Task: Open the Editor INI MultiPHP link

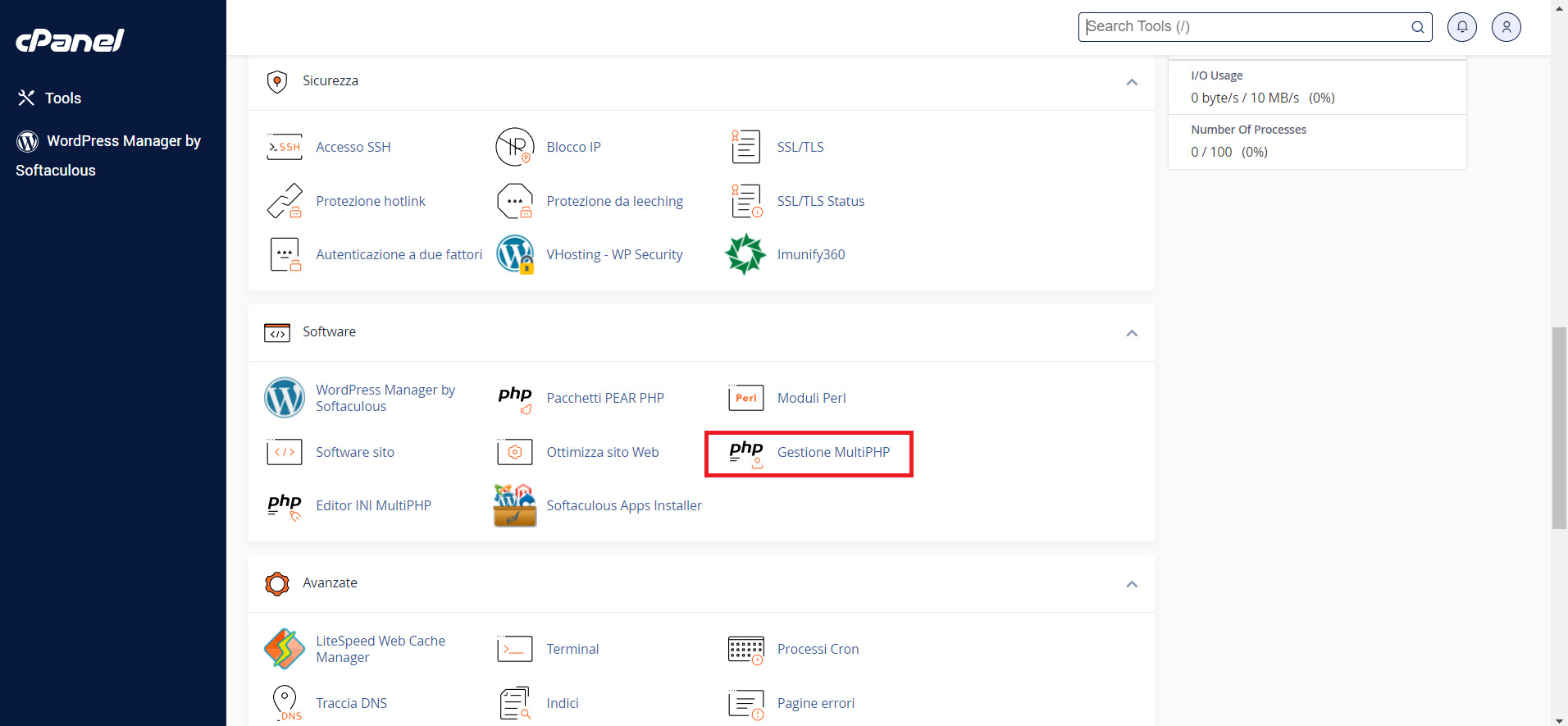Action: coord(373,505)
